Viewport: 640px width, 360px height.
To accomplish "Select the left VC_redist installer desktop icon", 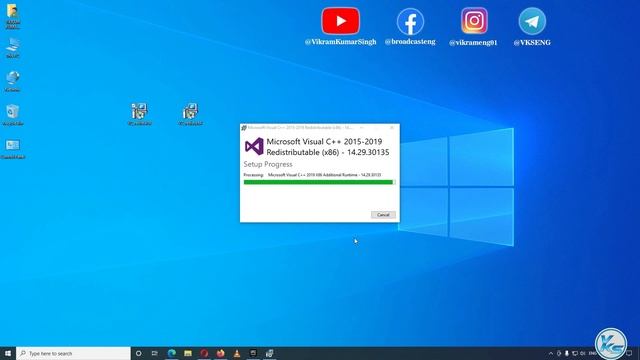I will [x=140, y=114].
